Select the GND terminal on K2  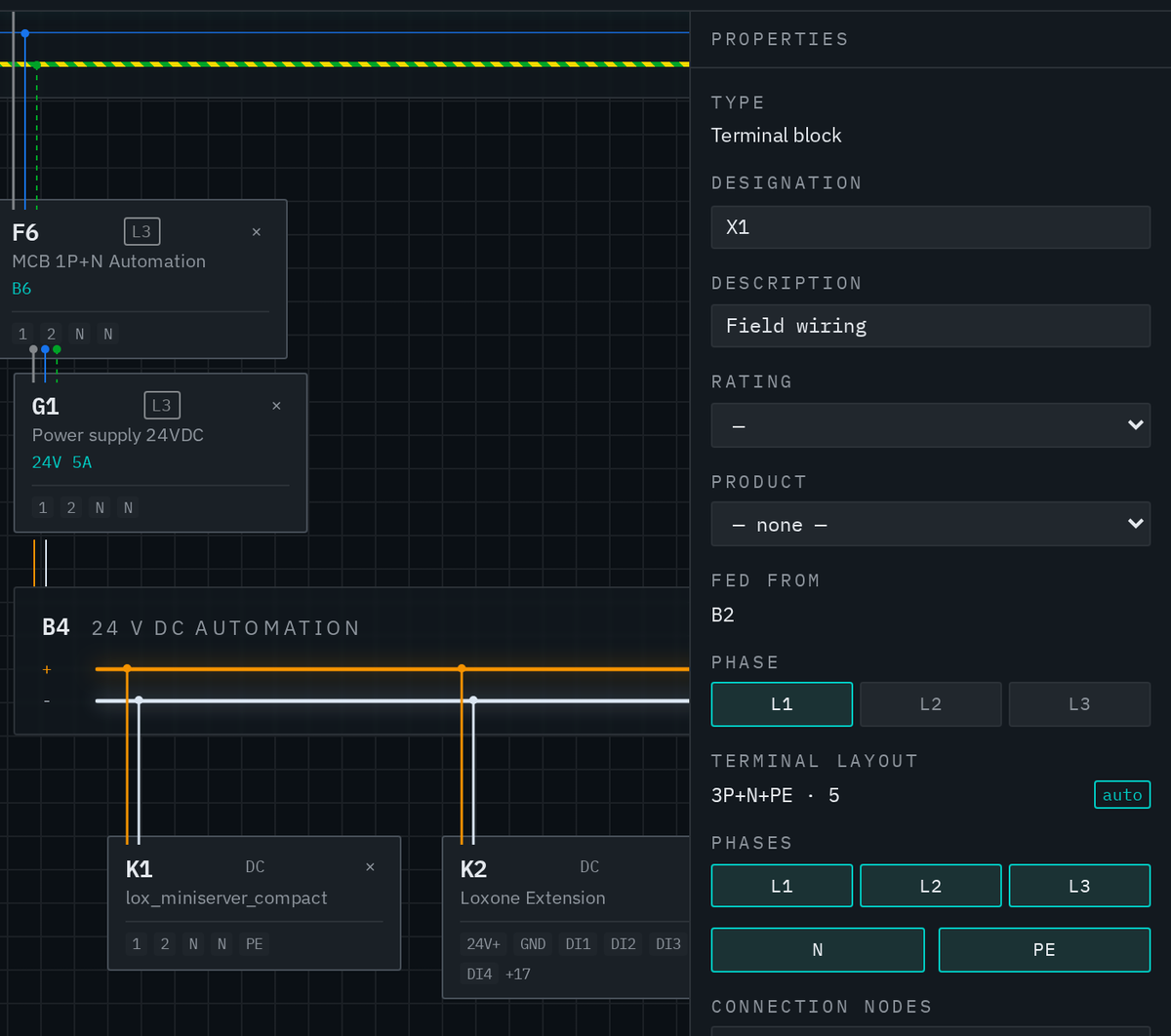coord(533,943)
